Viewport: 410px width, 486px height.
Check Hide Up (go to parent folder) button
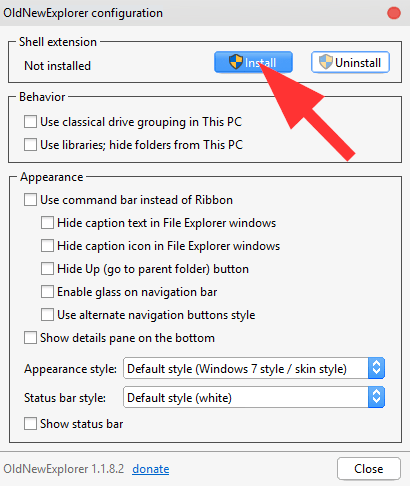pos(47,269)
